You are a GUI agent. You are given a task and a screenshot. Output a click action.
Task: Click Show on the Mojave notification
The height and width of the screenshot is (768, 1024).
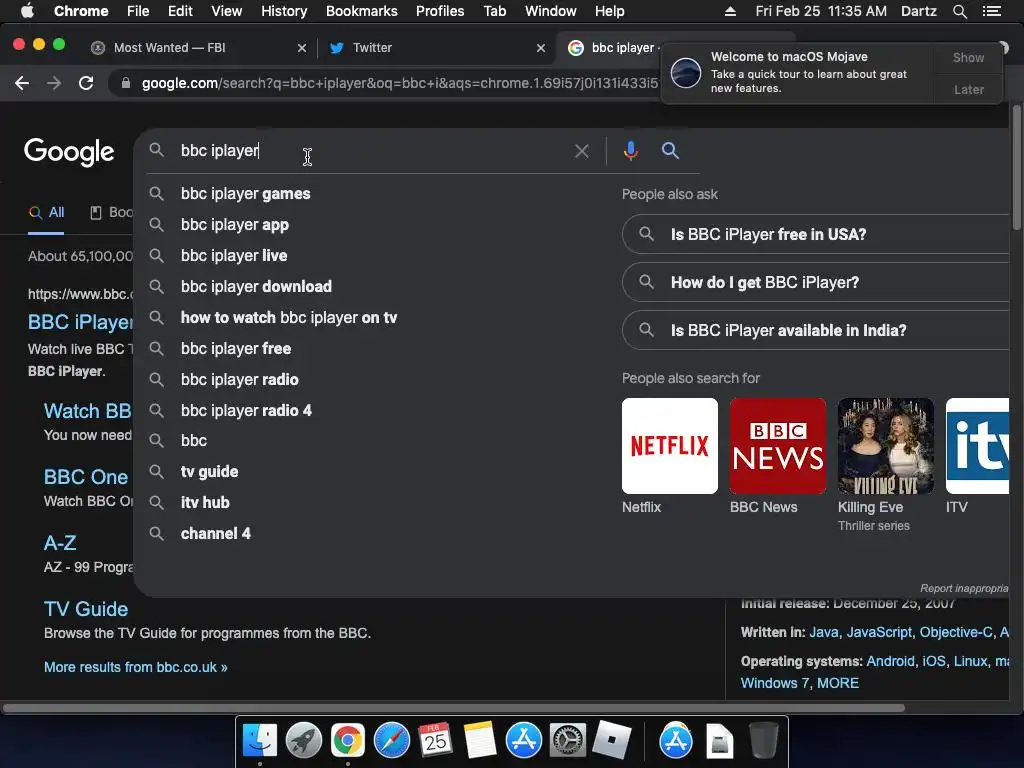pos(968,57)
